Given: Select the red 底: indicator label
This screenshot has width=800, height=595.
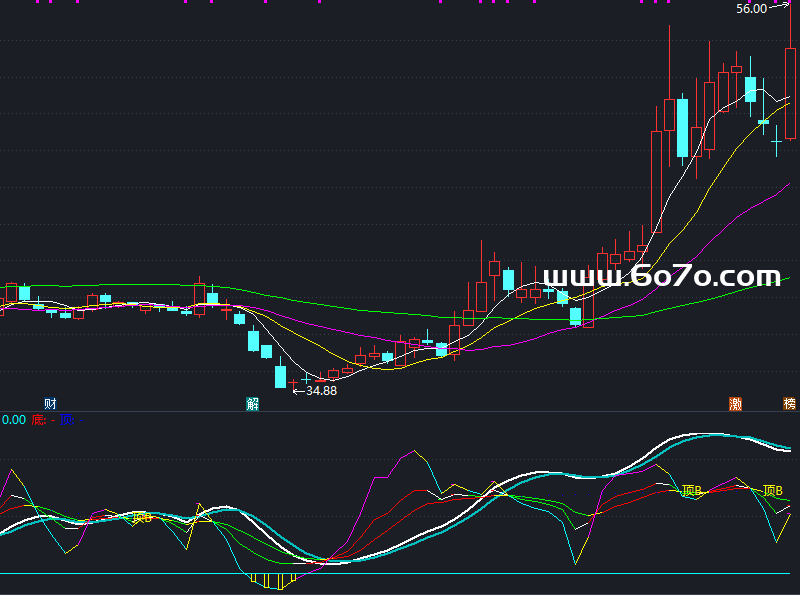Looking at the screenshot, I should click(39, 420).
